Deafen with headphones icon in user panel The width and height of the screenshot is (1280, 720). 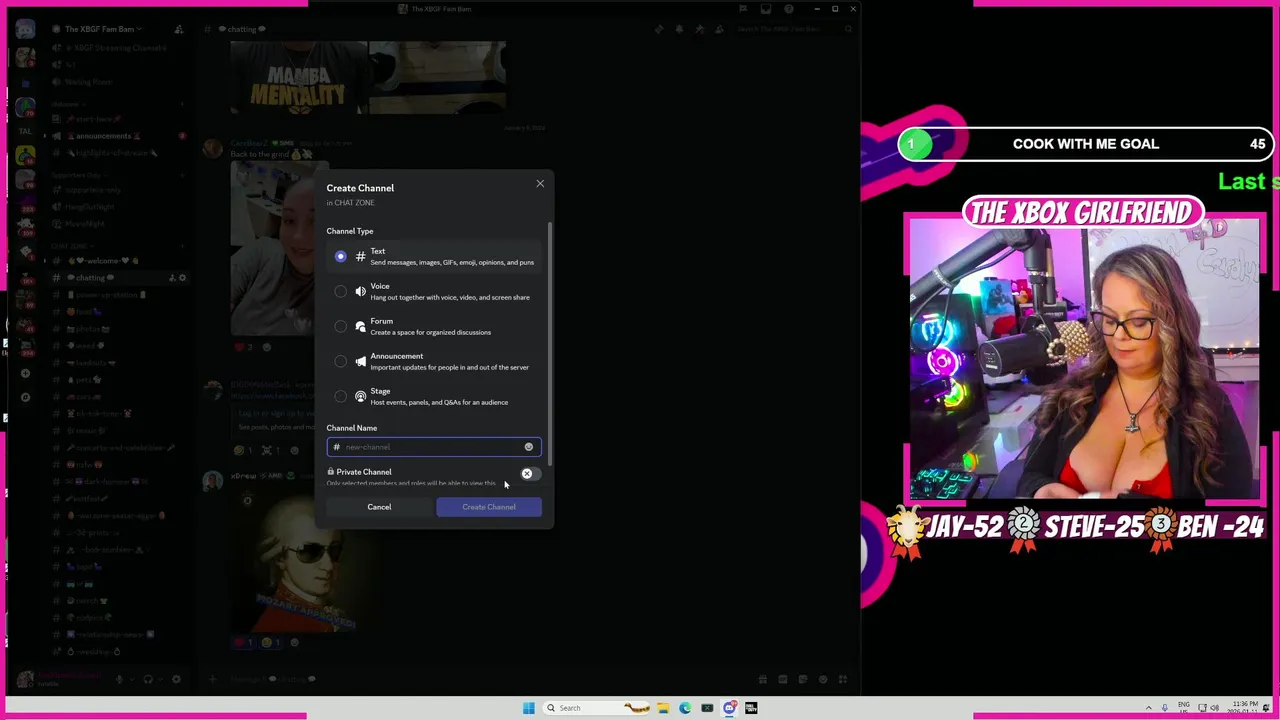(x=148, y=680)
